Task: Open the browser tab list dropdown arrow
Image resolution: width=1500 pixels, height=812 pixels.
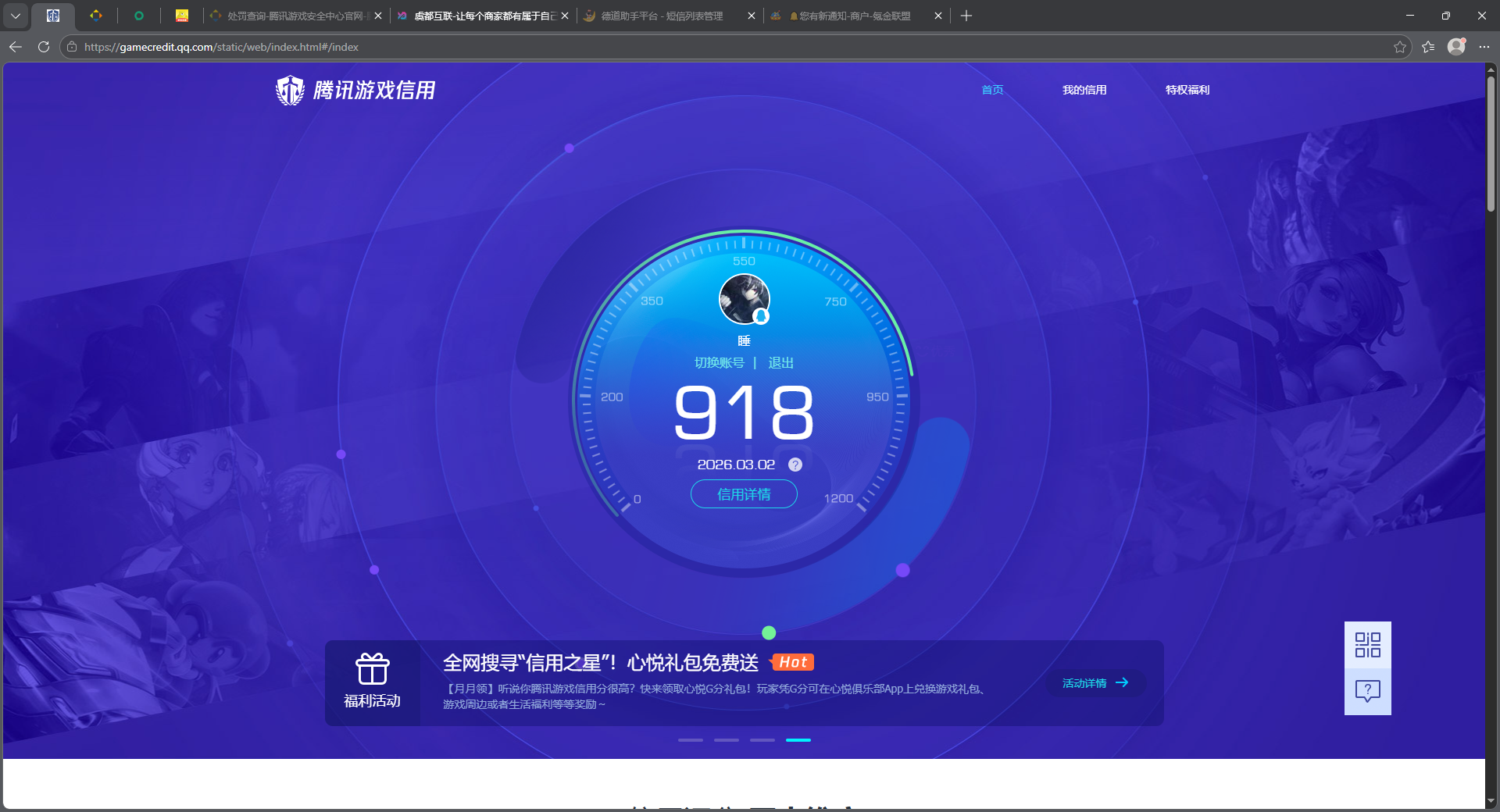Action: [16, 16]
